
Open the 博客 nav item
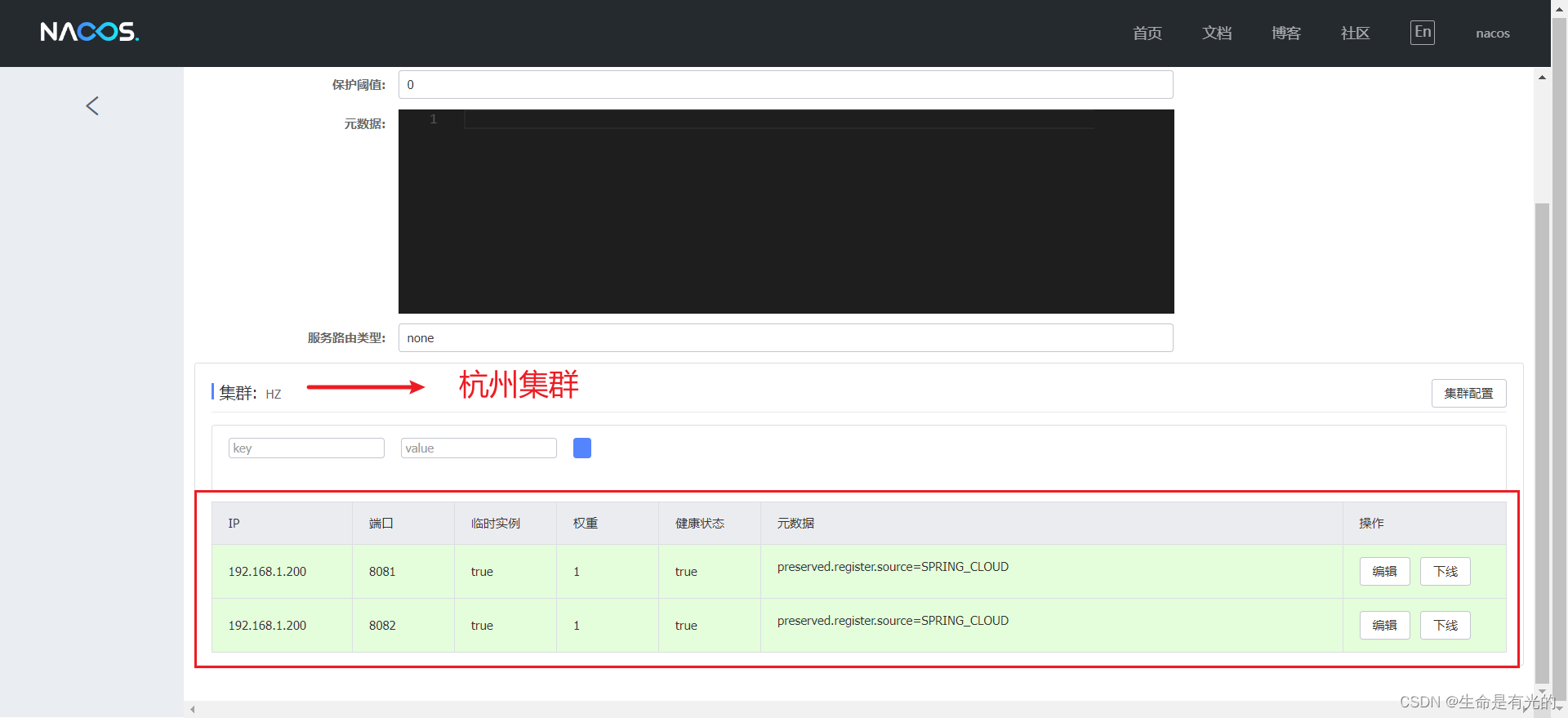pos(1286,33)
